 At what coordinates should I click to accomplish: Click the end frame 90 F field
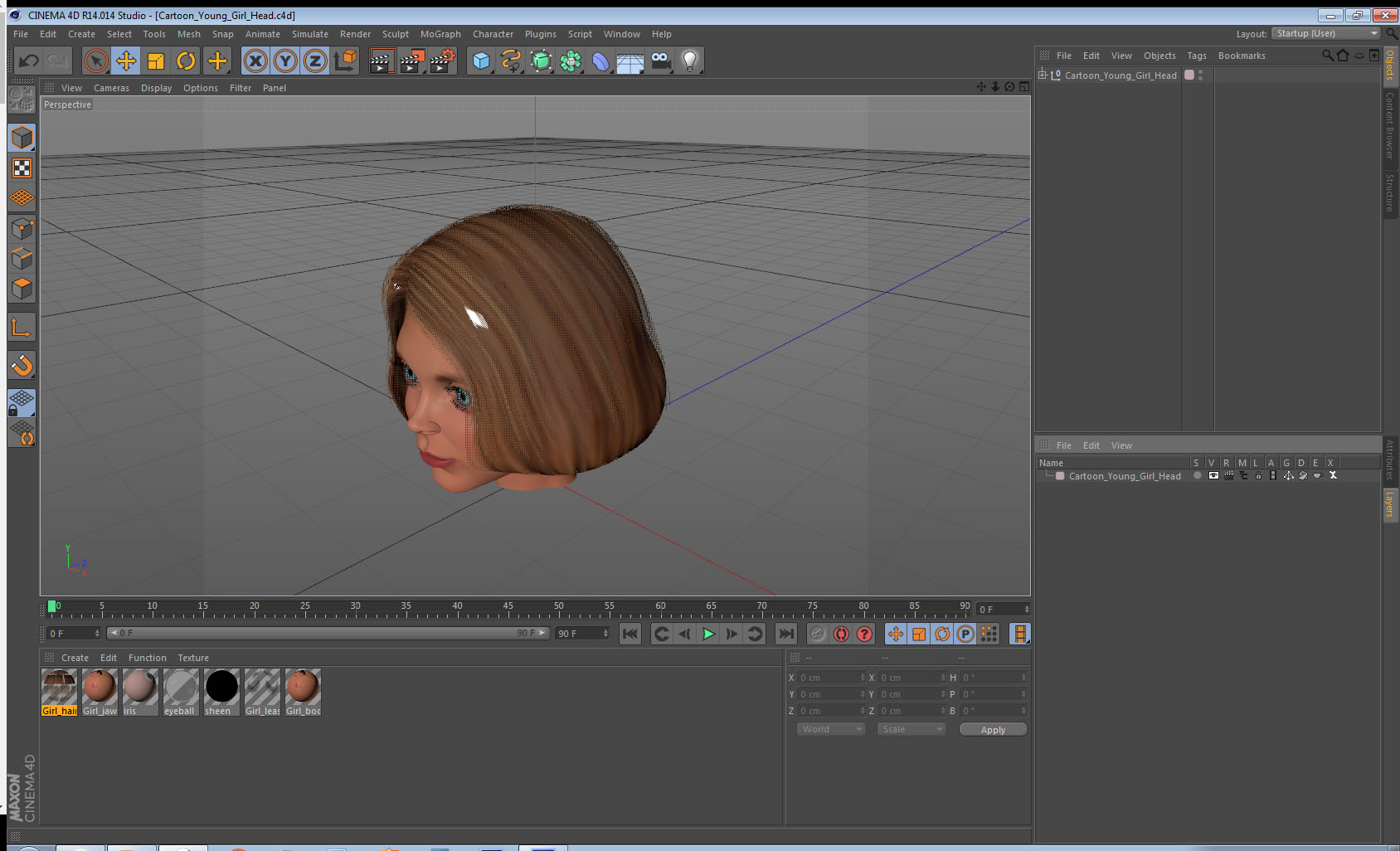pos(582,634)
